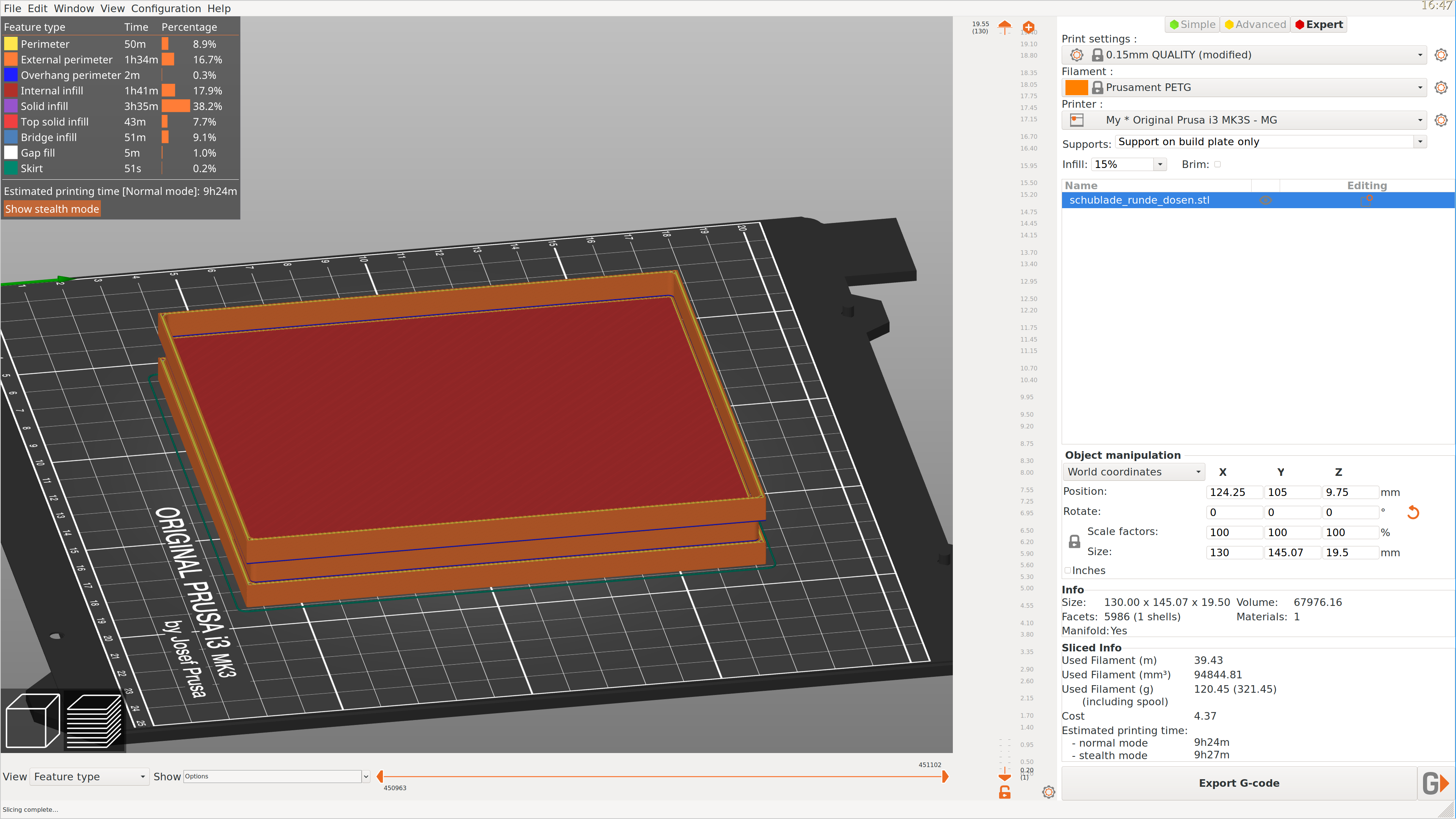Open the View menu

pyautogui.click(x=113, y=8)
